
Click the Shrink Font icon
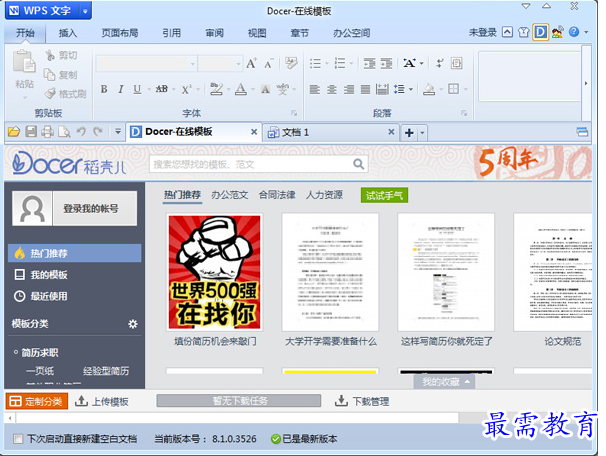tap(269, 63)
